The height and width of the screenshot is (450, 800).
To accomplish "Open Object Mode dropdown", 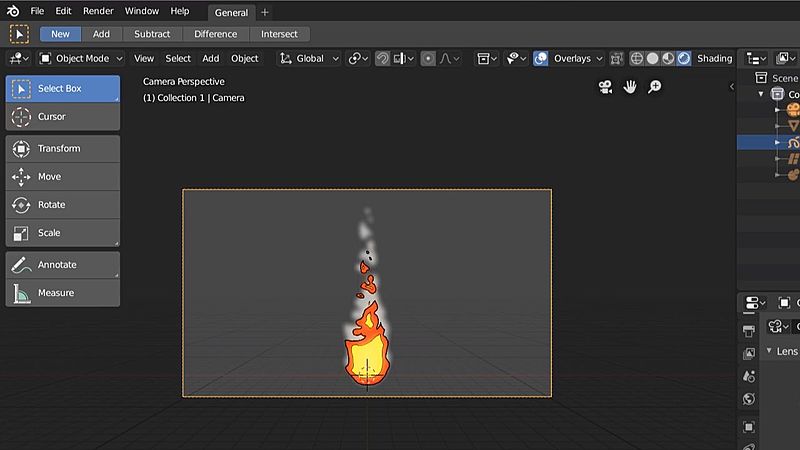I will (x=81, y=59).
